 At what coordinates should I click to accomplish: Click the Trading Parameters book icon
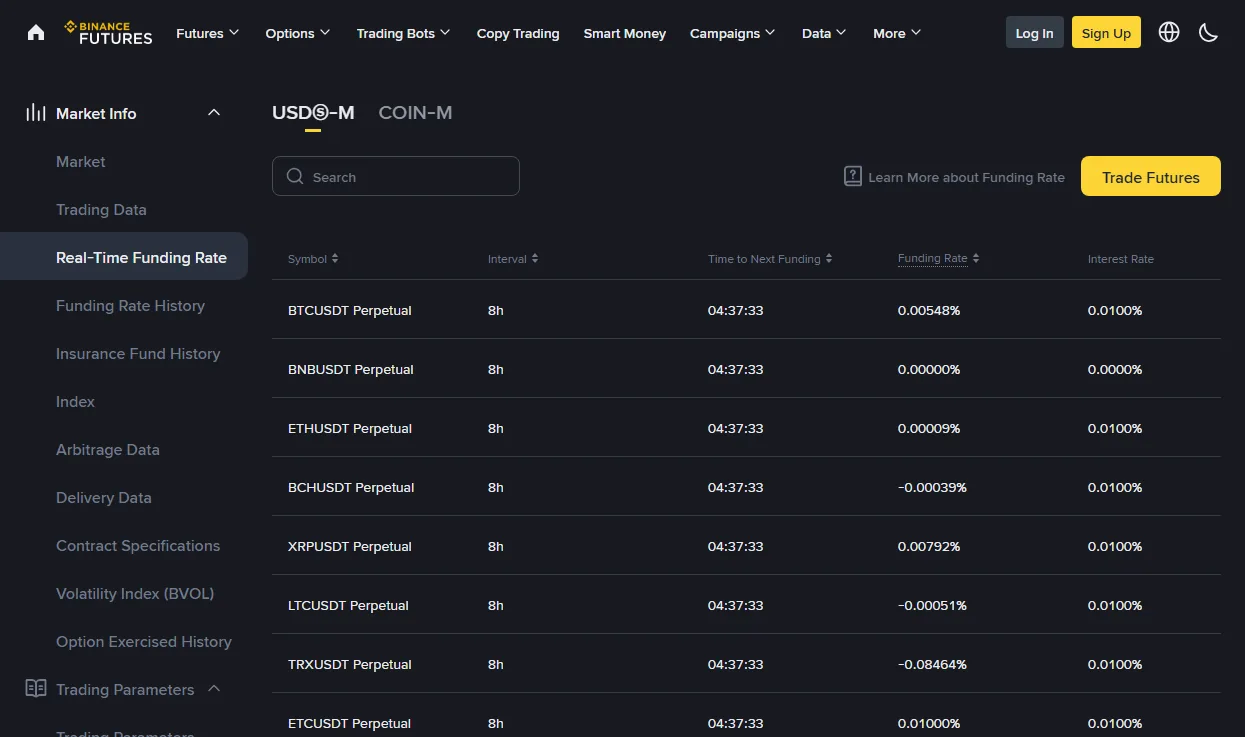[36, 689]
